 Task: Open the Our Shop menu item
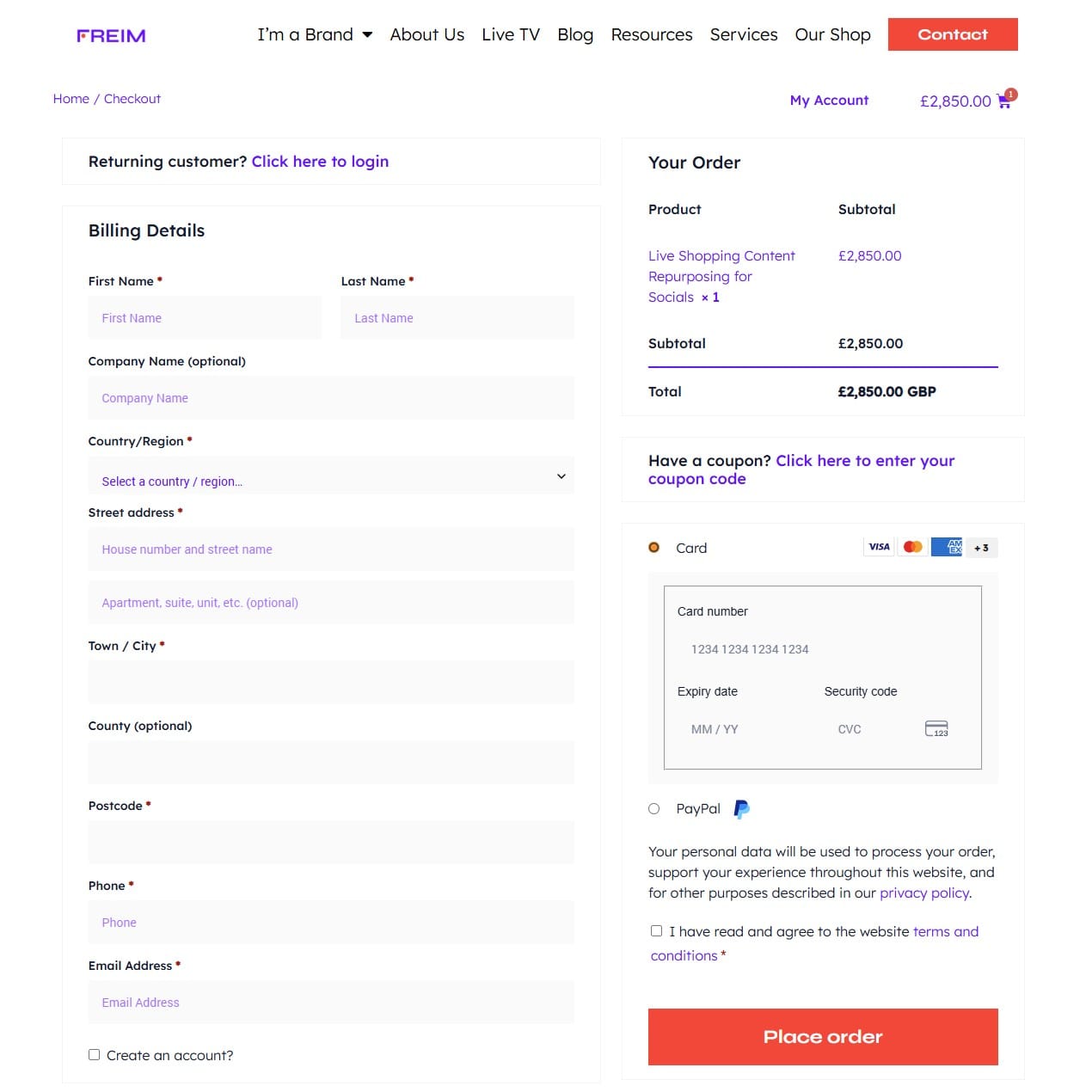pyautogui.click(x=832, y=34)
